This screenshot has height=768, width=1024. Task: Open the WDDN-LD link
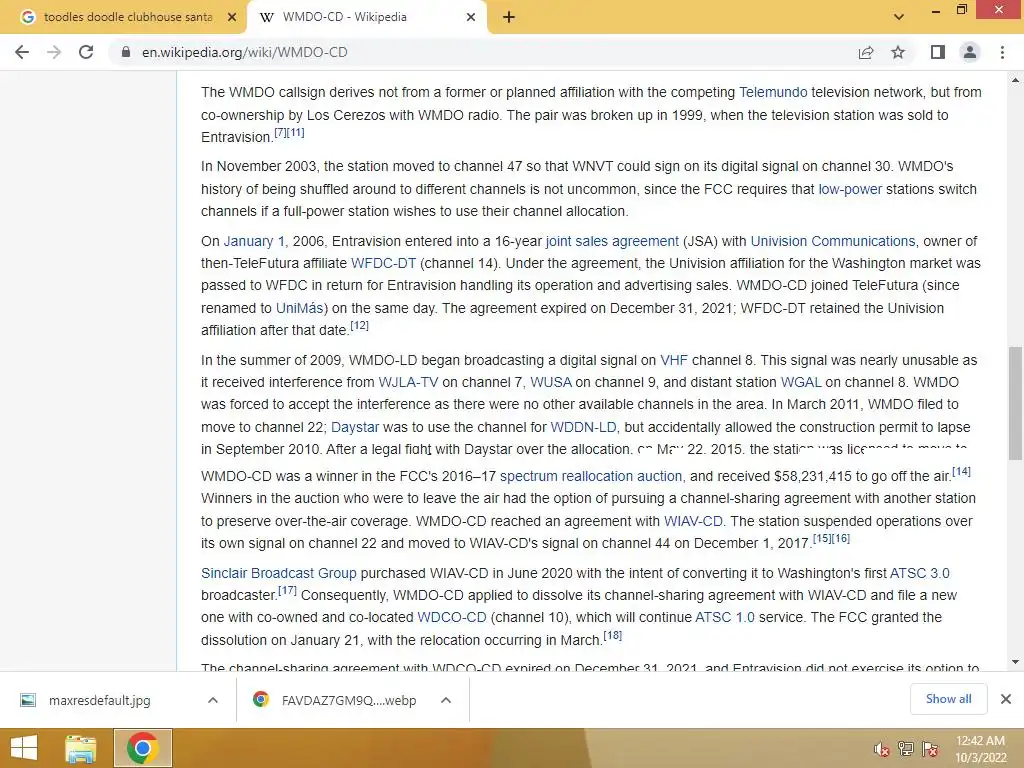click(x=583, y=427)
